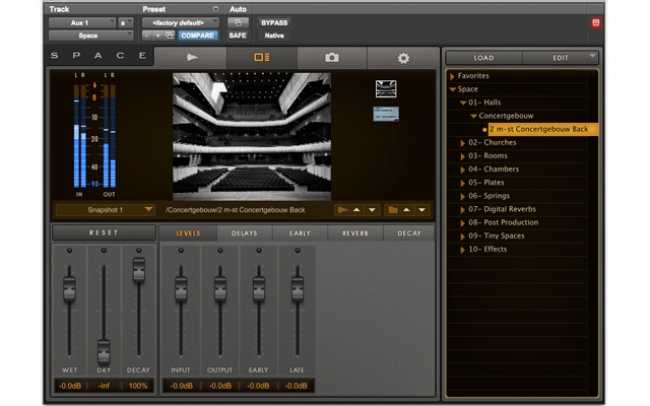The height and width of the screenshot is (406, 650).
Task: Expand the Favorites folder
Action: 452,76
